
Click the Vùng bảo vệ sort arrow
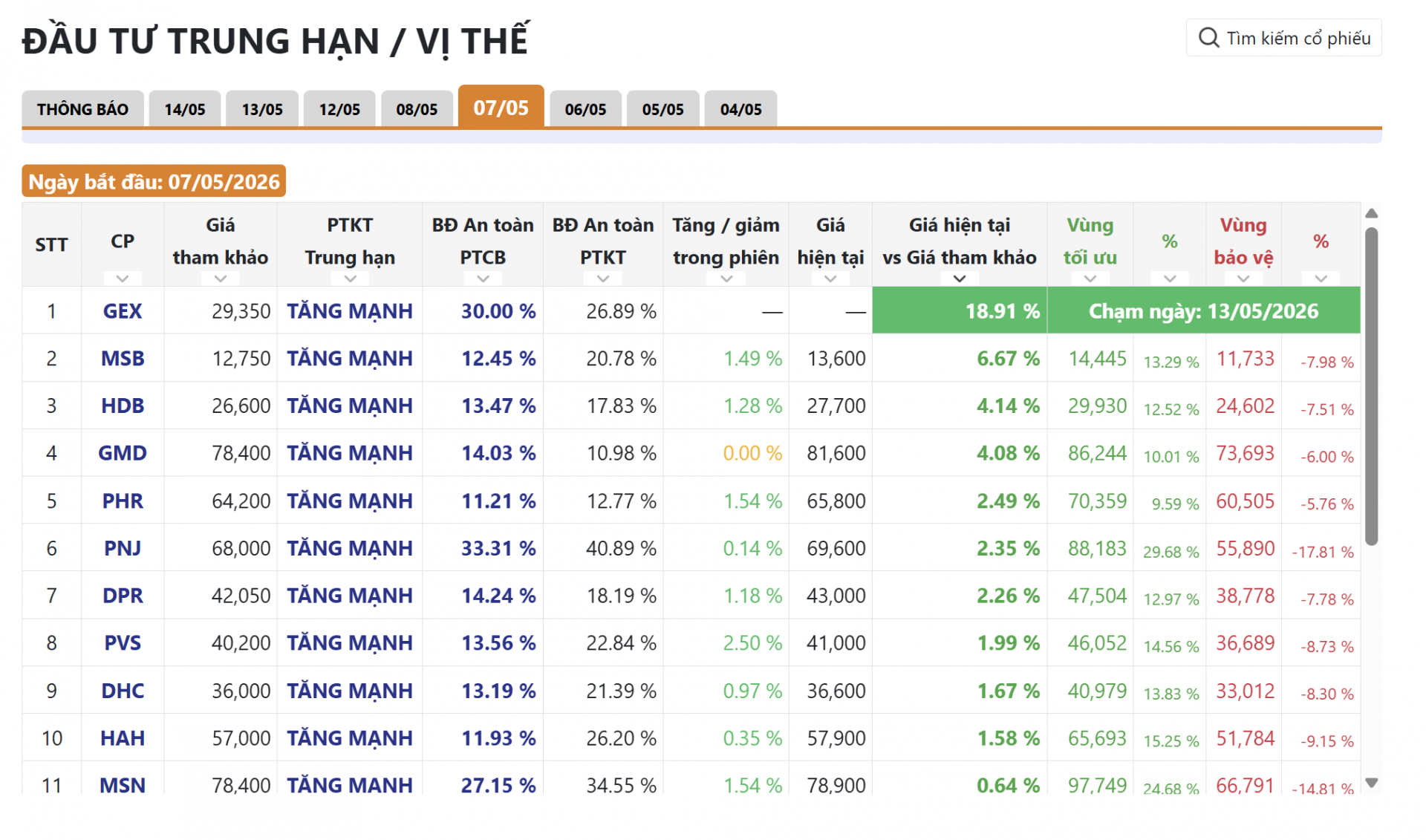1243,279
